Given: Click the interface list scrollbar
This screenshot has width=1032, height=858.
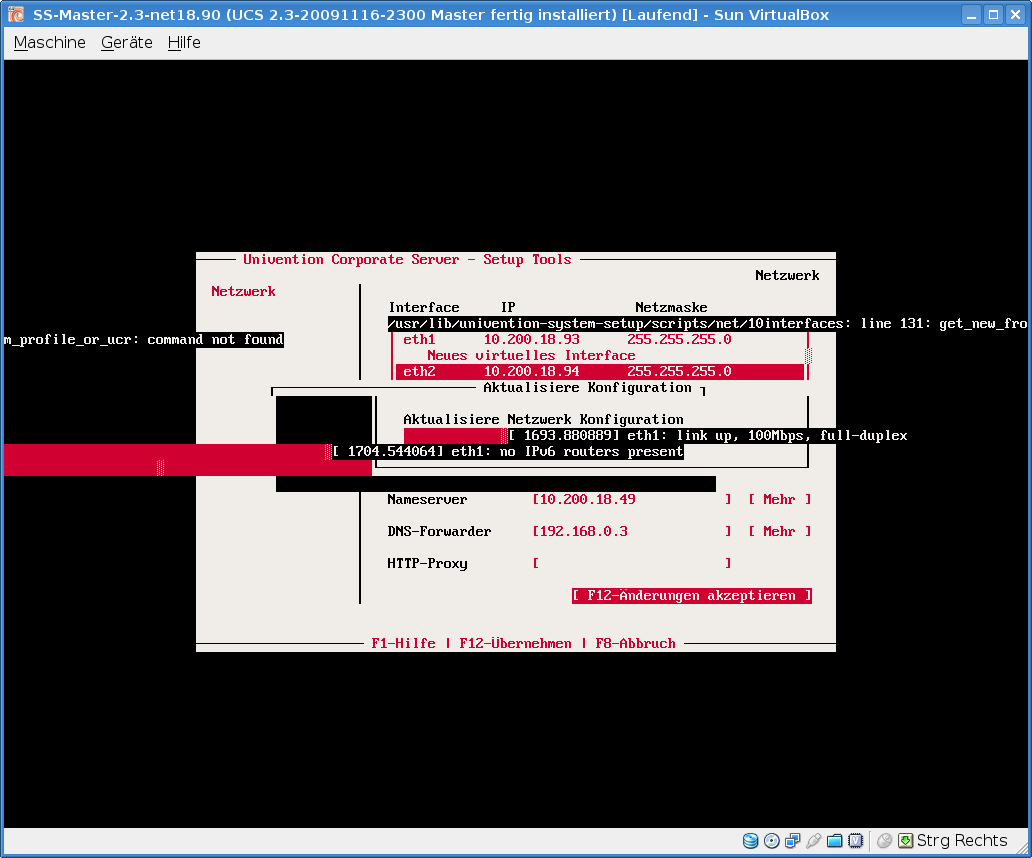Looking at the screenshot, I should click(x=808, y=355).
